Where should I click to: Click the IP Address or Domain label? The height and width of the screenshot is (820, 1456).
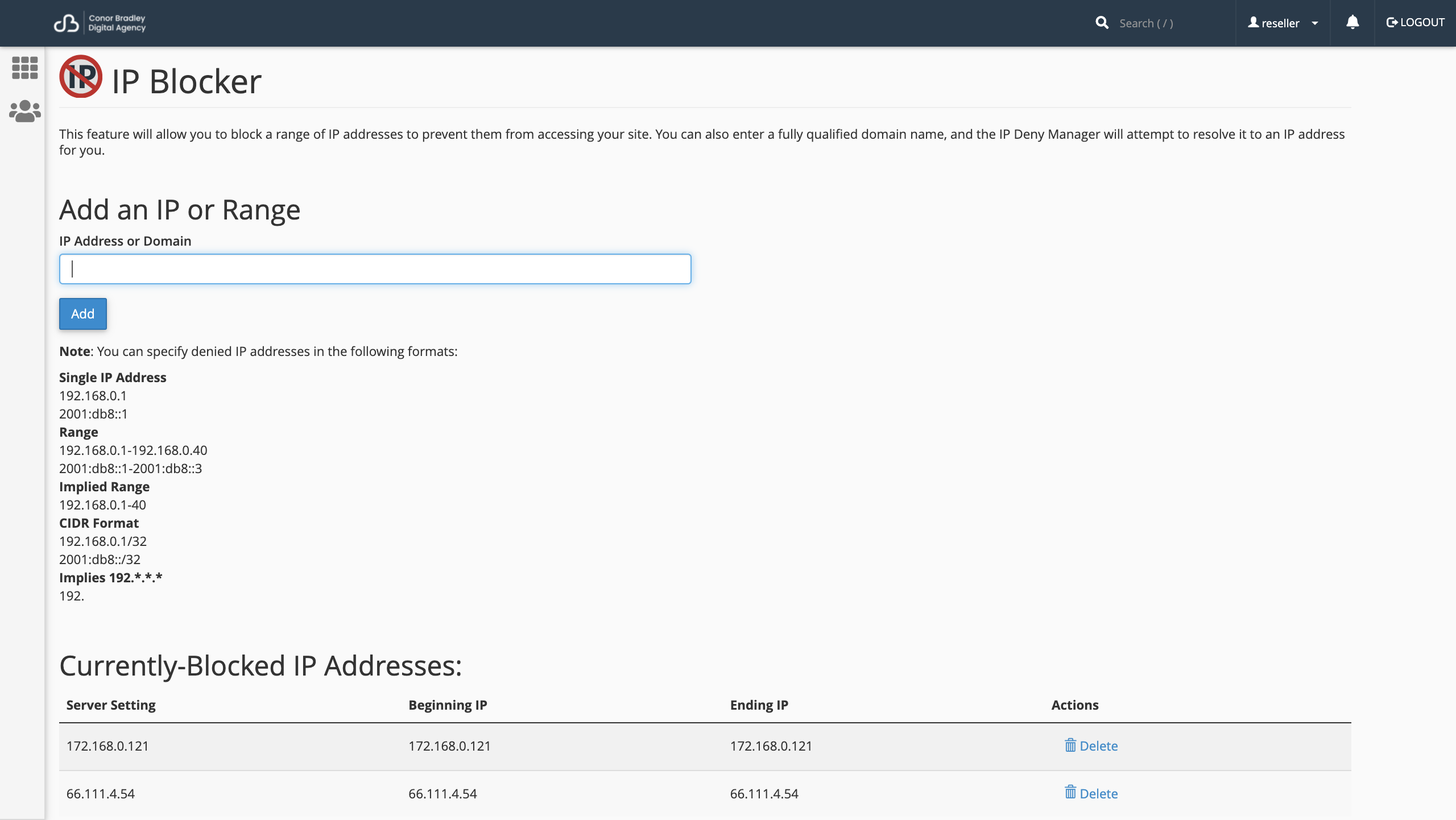pyautogui.click(x=125, y=241)
